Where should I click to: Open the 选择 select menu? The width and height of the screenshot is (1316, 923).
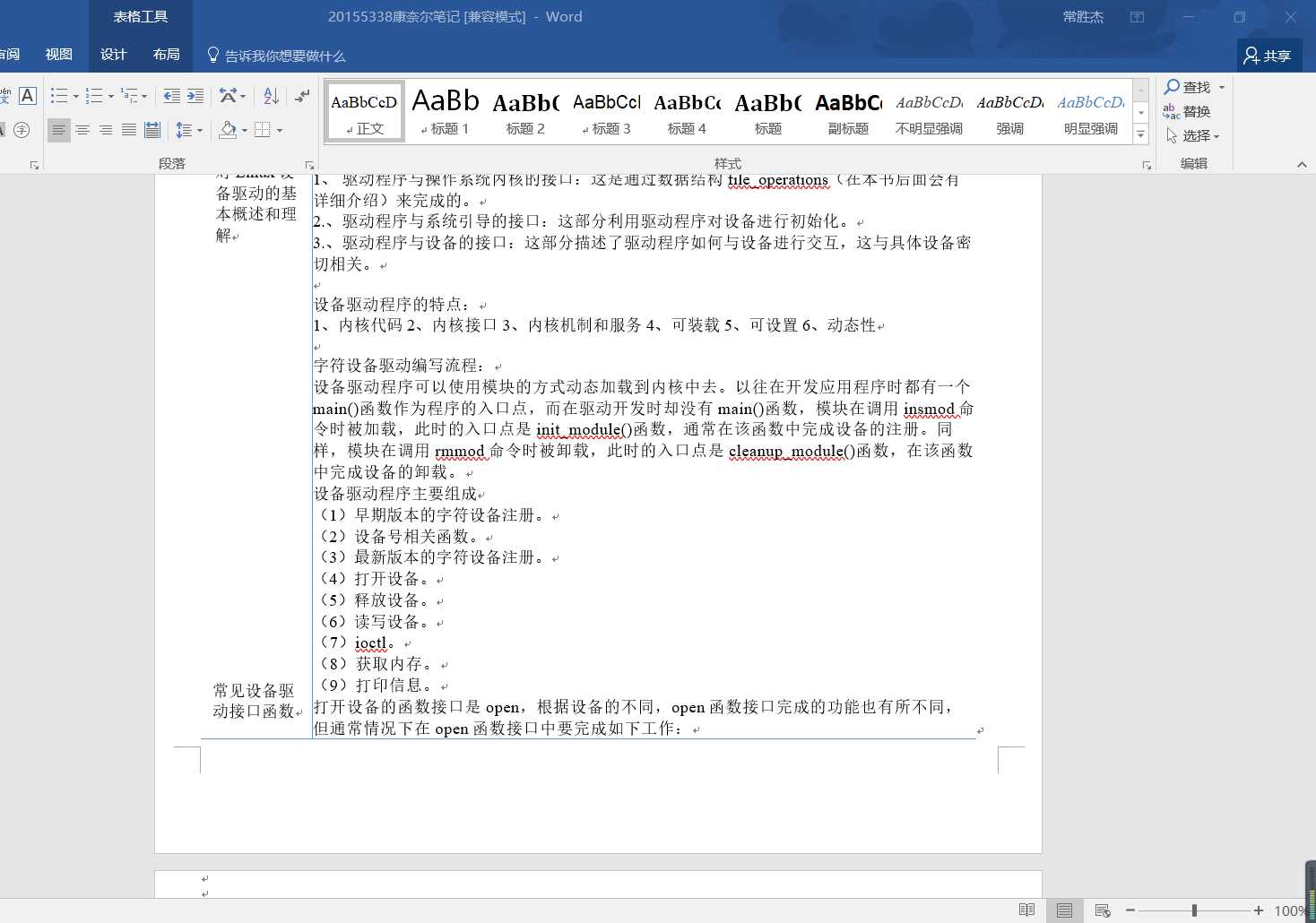coord(1194,136)
